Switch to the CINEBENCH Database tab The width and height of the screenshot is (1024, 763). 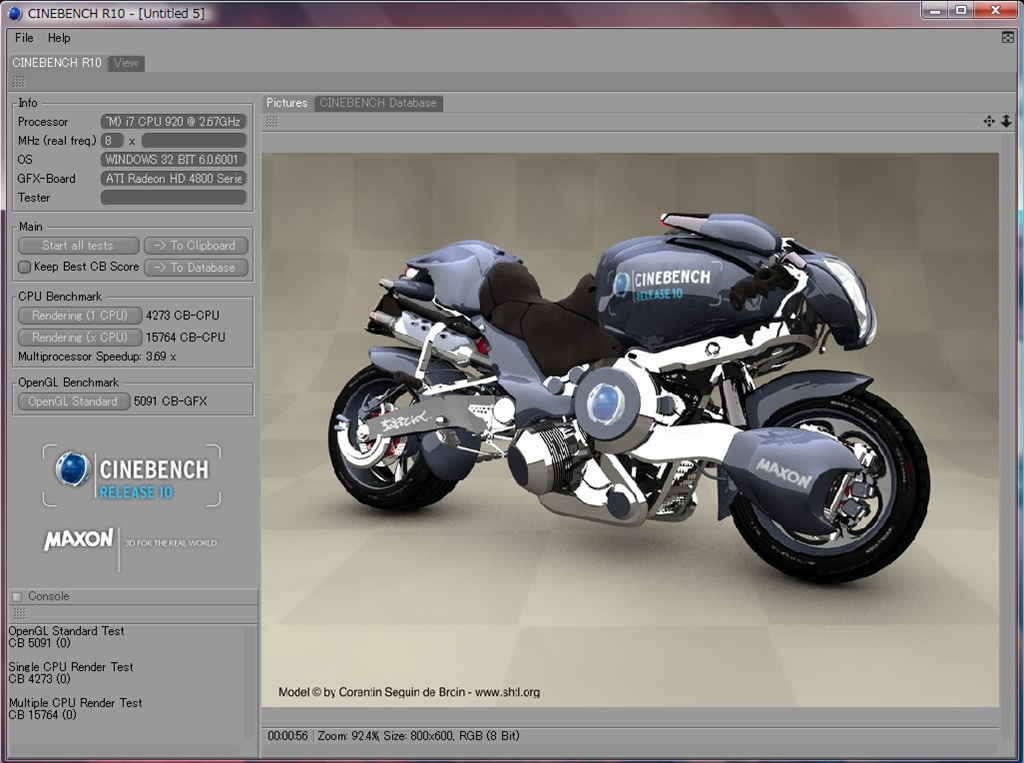click(x=378, y=103)
